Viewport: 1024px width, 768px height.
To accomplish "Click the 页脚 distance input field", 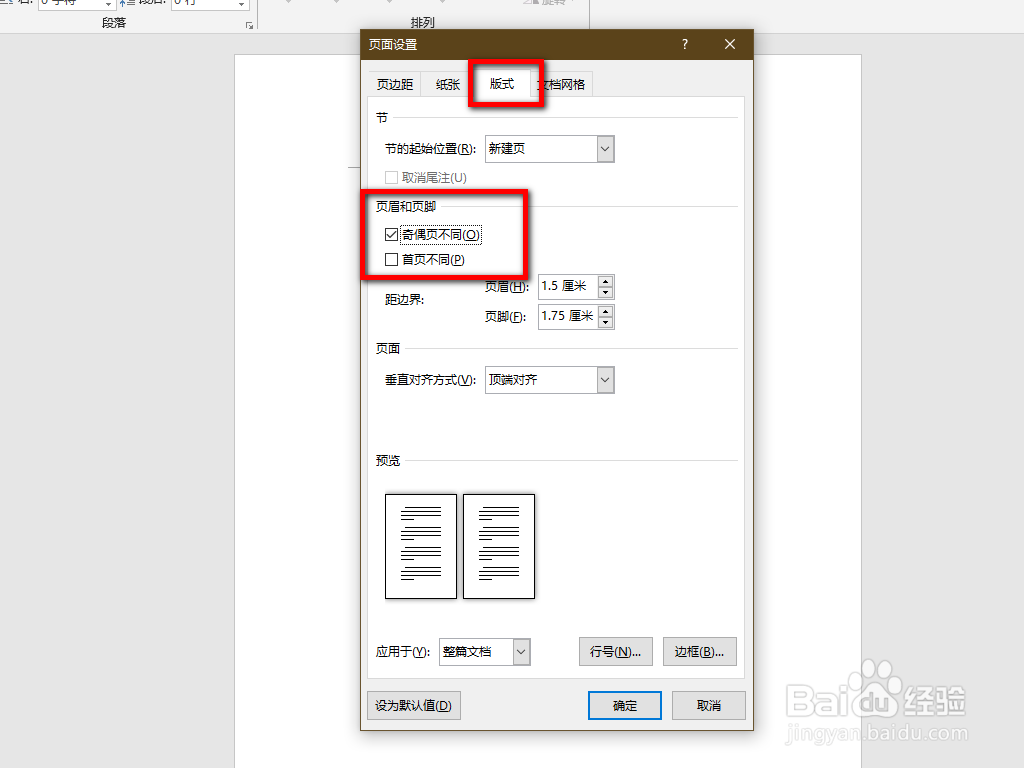I will click(x=568, y=316).
